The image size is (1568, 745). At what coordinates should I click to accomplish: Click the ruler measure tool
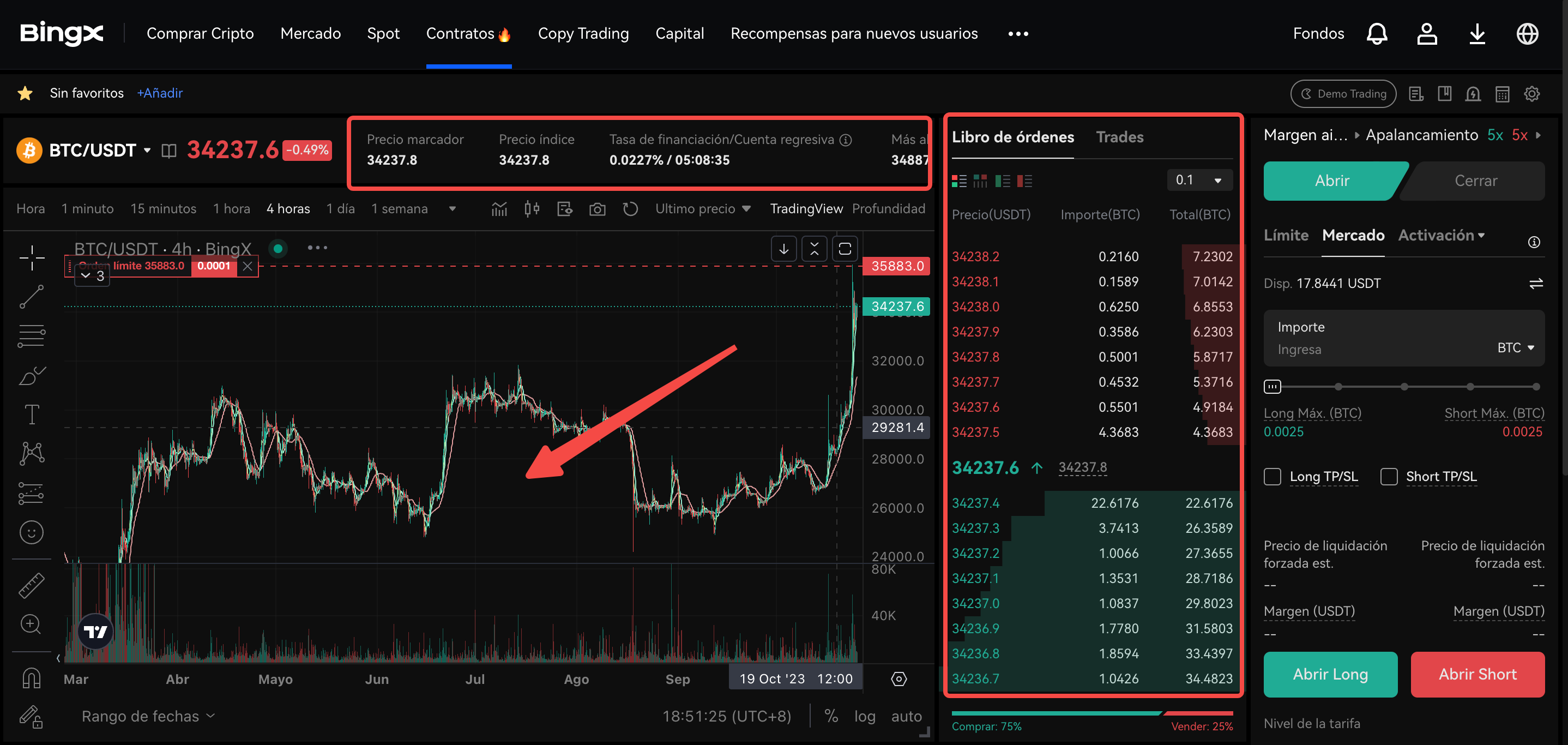point(32,586)
